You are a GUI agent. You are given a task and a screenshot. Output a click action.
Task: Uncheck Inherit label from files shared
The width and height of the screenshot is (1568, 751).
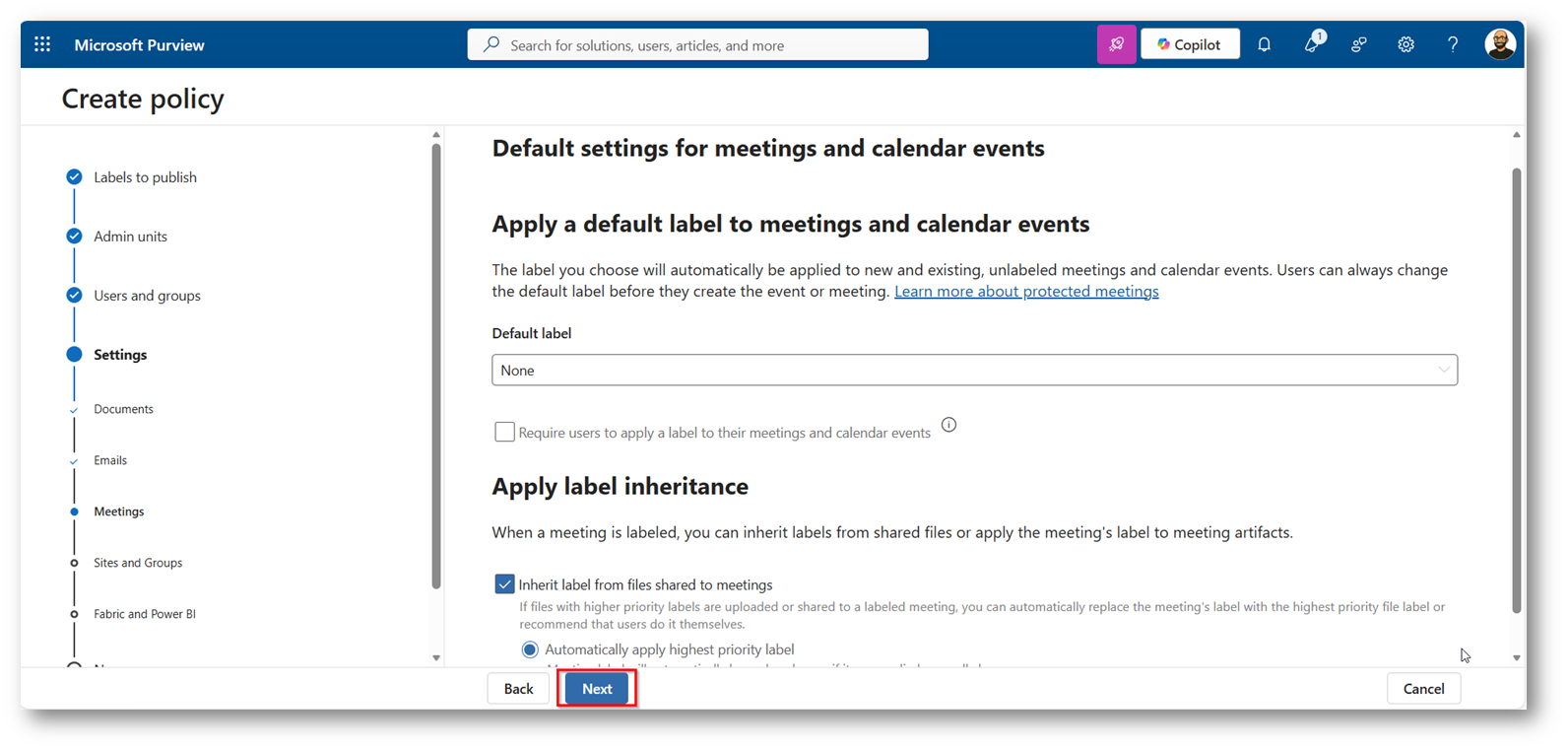point(504,584)
